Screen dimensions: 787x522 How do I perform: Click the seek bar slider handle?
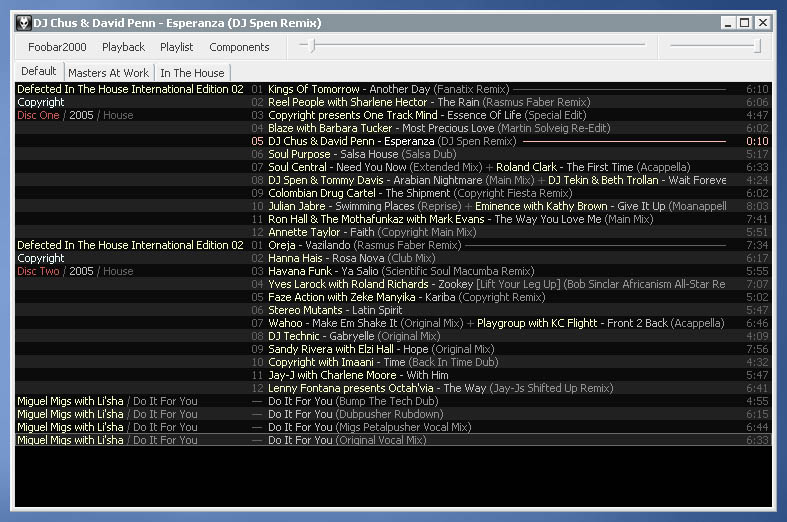[312, 46]
